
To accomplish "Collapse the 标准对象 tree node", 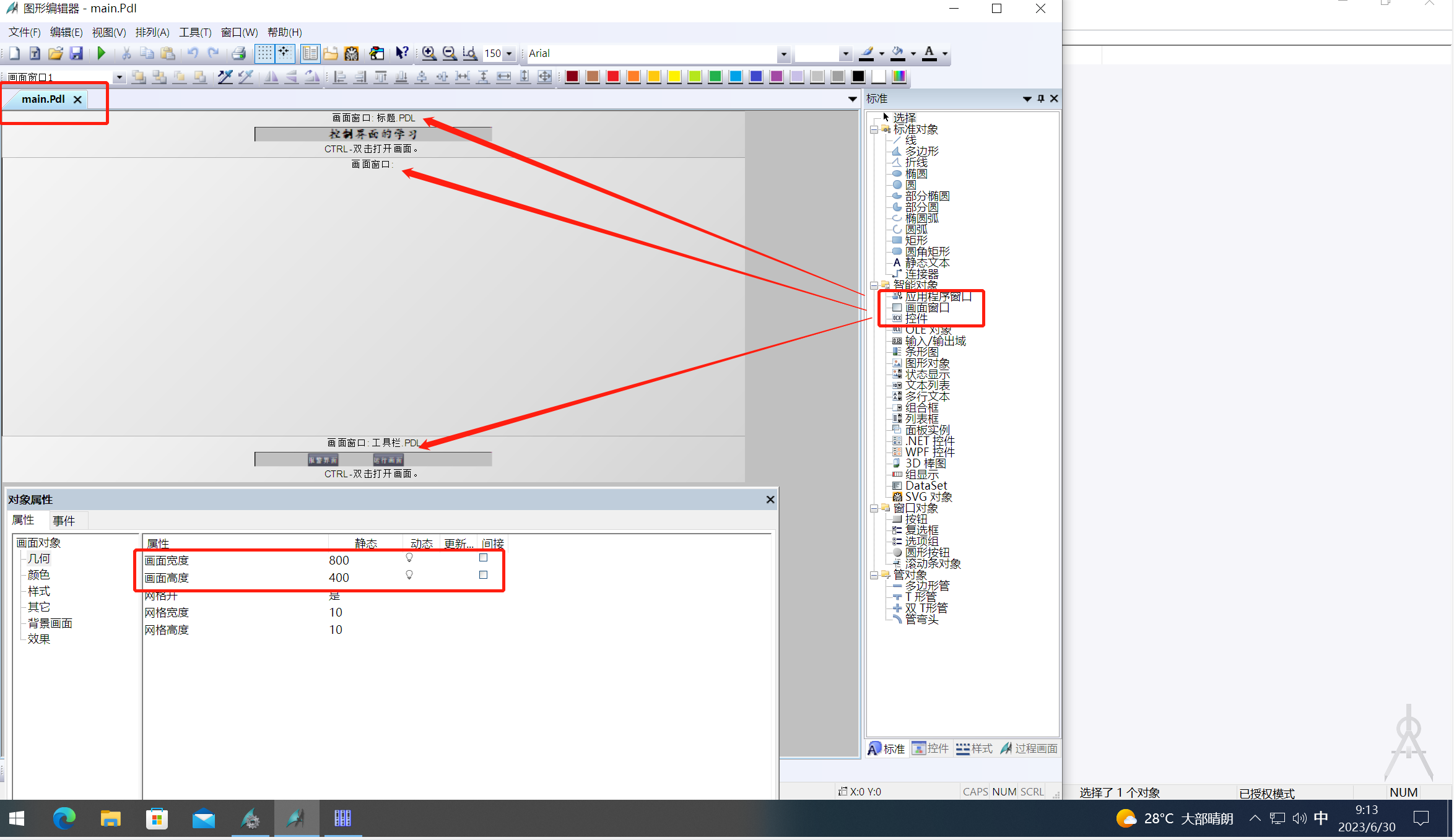I will [874, 129].
